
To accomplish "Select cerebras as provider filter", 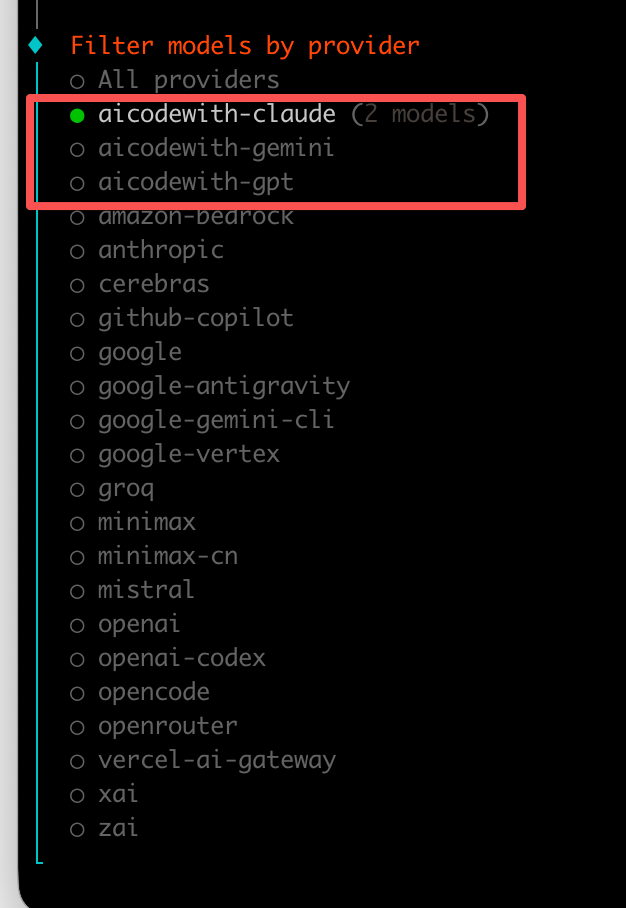I will [153, 284].
